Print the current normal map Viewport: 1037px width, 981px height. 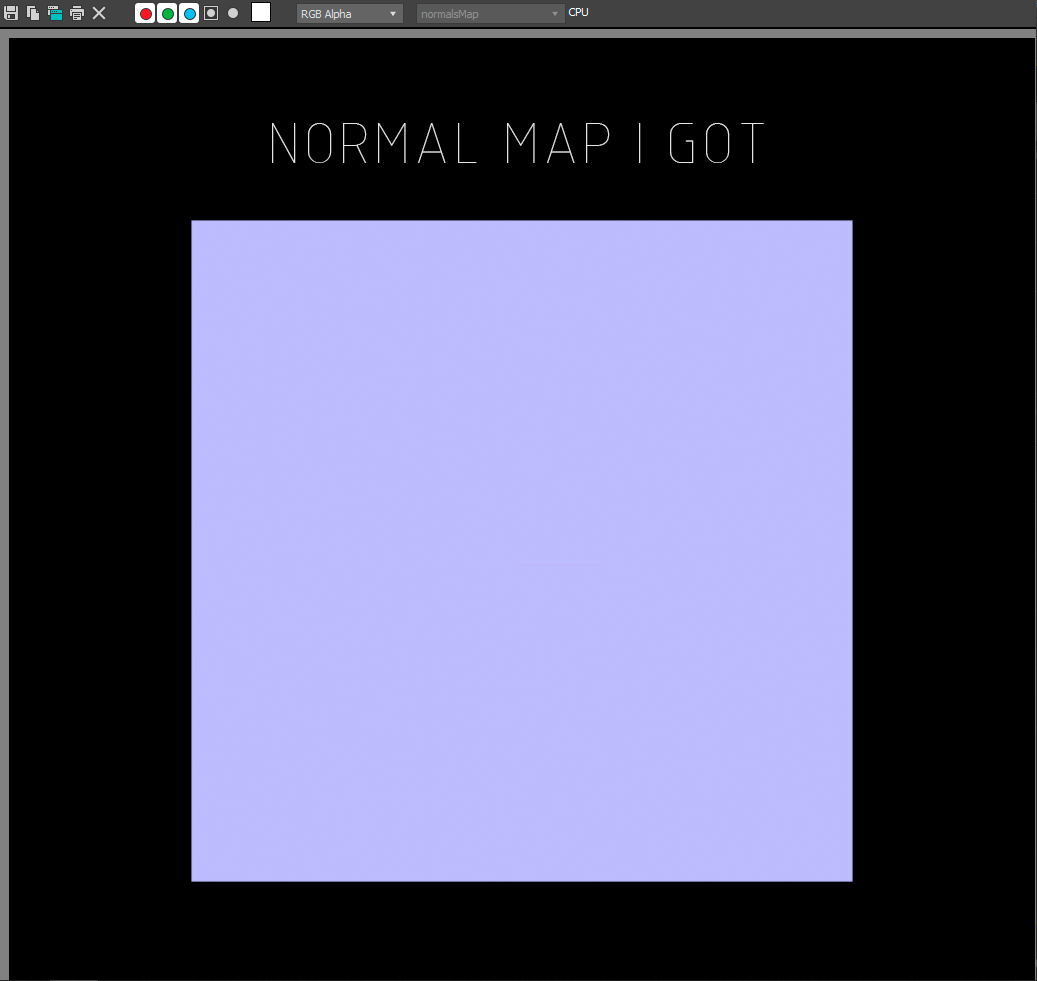[77, 13]
